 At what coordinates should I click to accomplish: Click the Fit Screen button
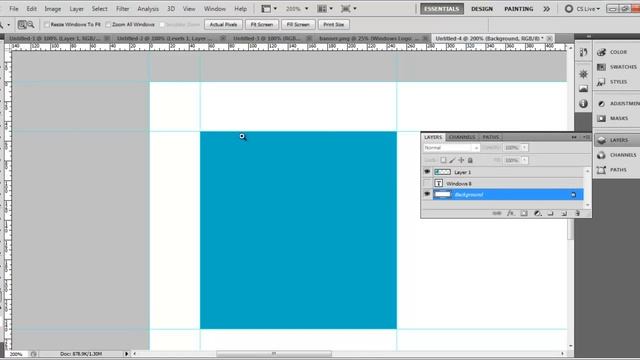262,25
